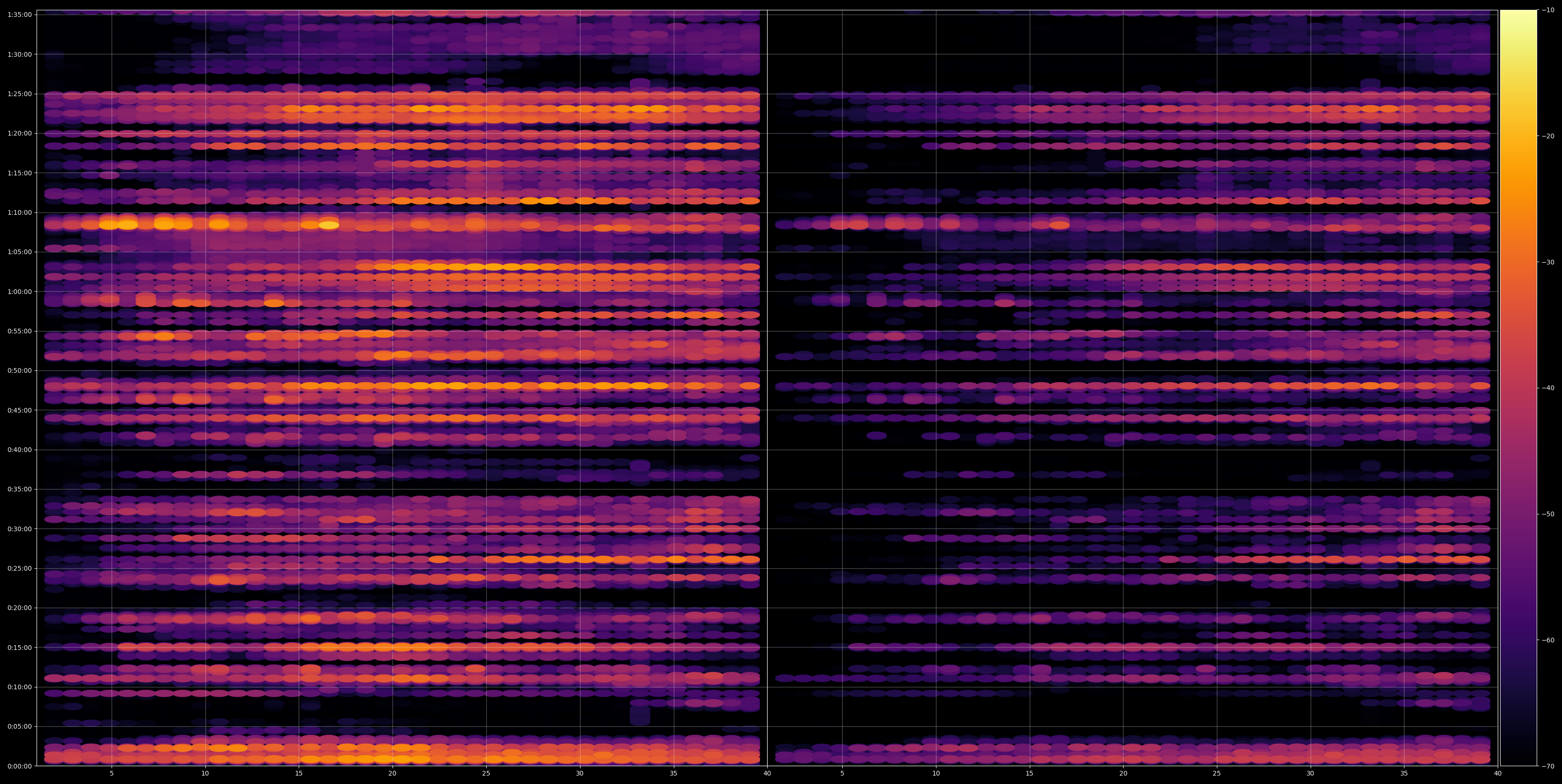Click the 1:00:00 y-axis tick label
The height and width of the screenshot is (784, 1562).
[19, 292]
